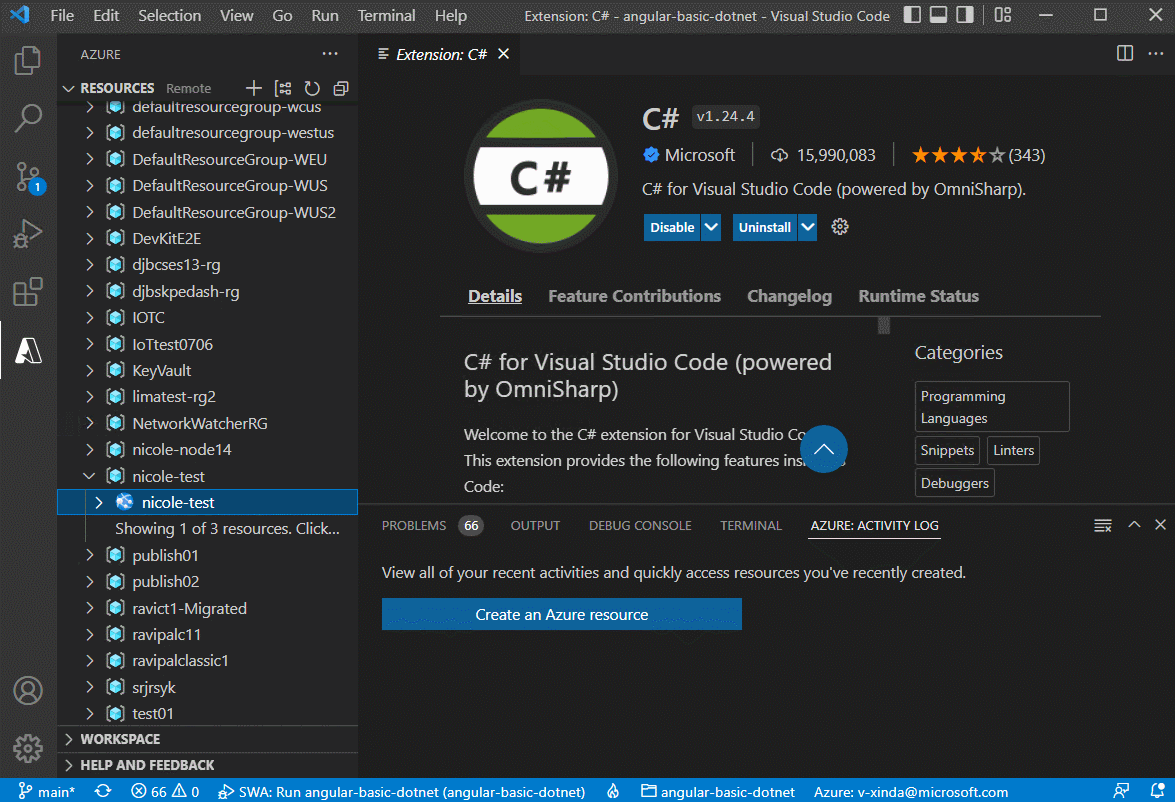
Task: Open the Explorer view in activity bar
Action: [x=28, y=60]
